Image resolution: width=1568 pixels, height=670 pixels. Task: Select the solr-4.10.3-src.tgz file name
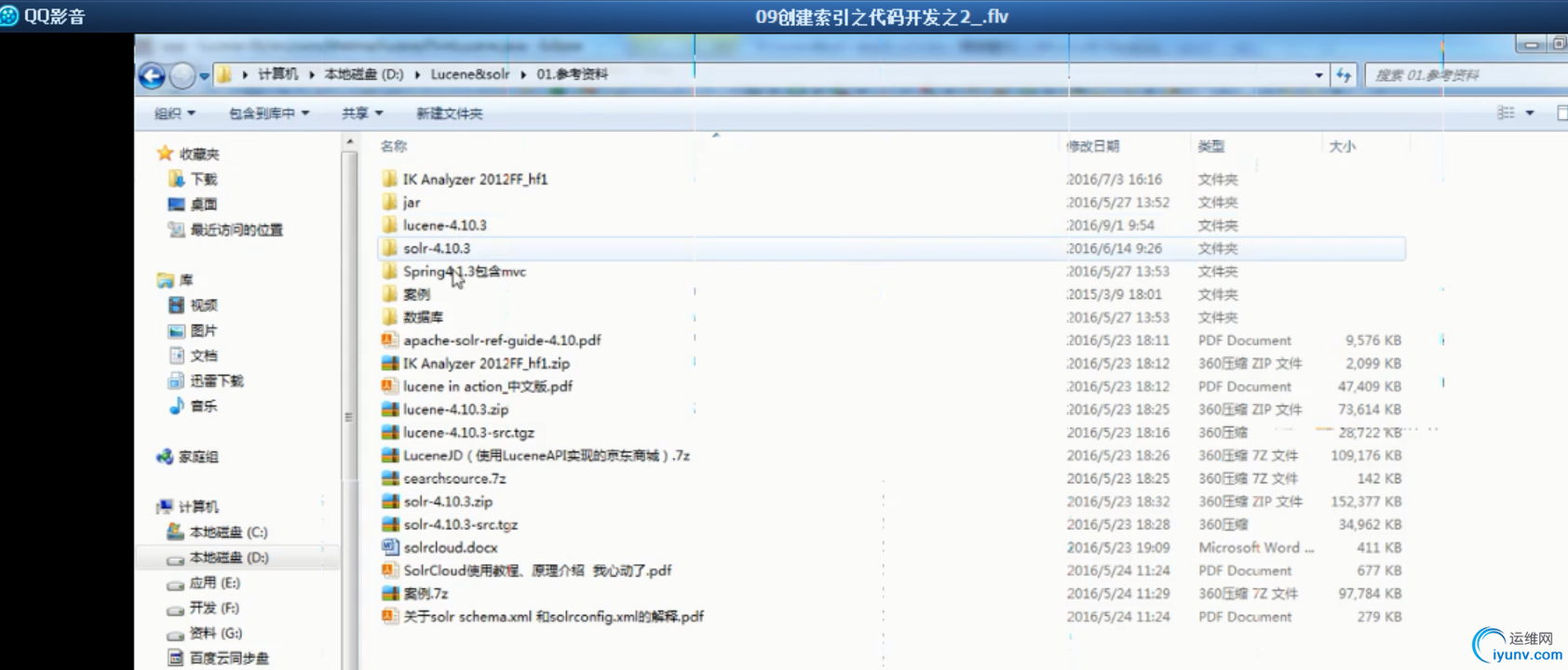tap(460, 525)
